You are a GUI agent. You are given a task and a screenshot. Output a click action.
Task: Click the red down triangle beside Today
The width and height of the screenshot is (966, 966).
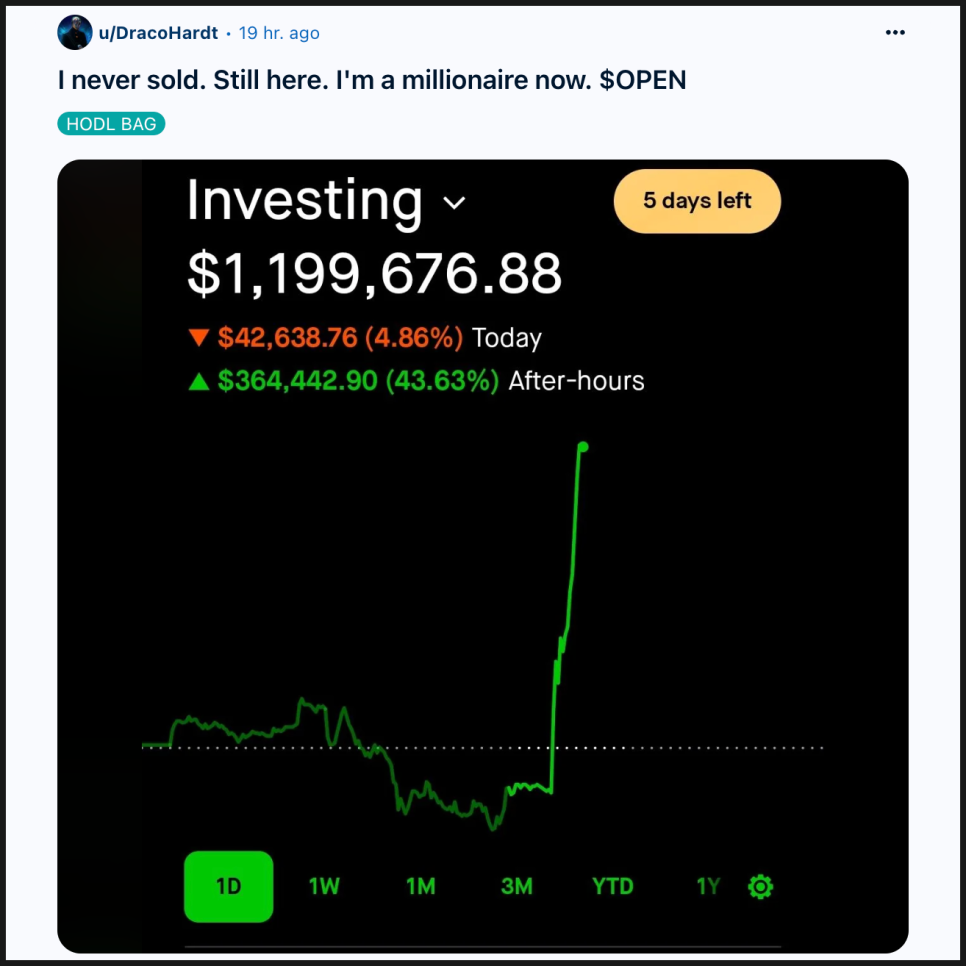point(199,338)
